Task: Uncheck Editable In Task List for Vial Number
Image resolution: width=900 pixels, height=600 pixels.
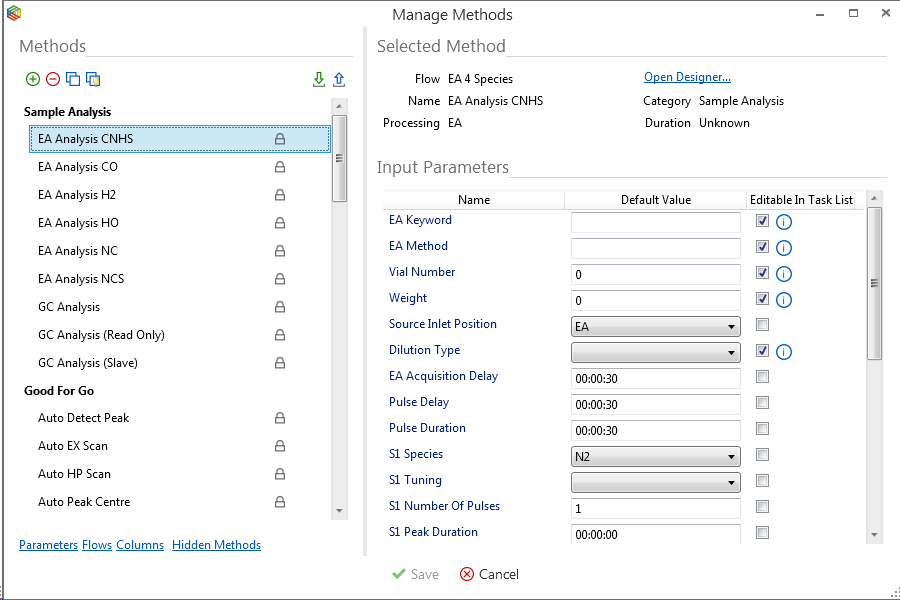Action: (x=762, y=273)
